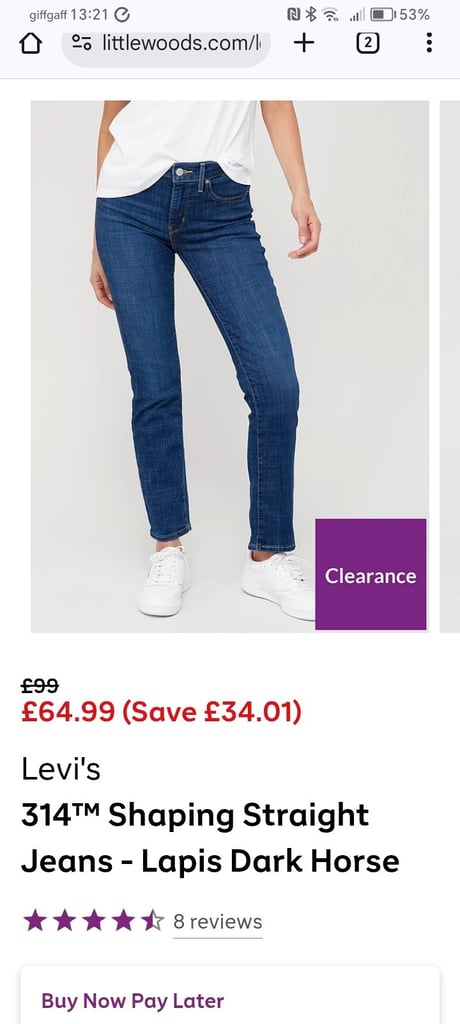Tap the 13:21 clock in status bar
The width and height of the screenshot is (460, 1024).
90,14
